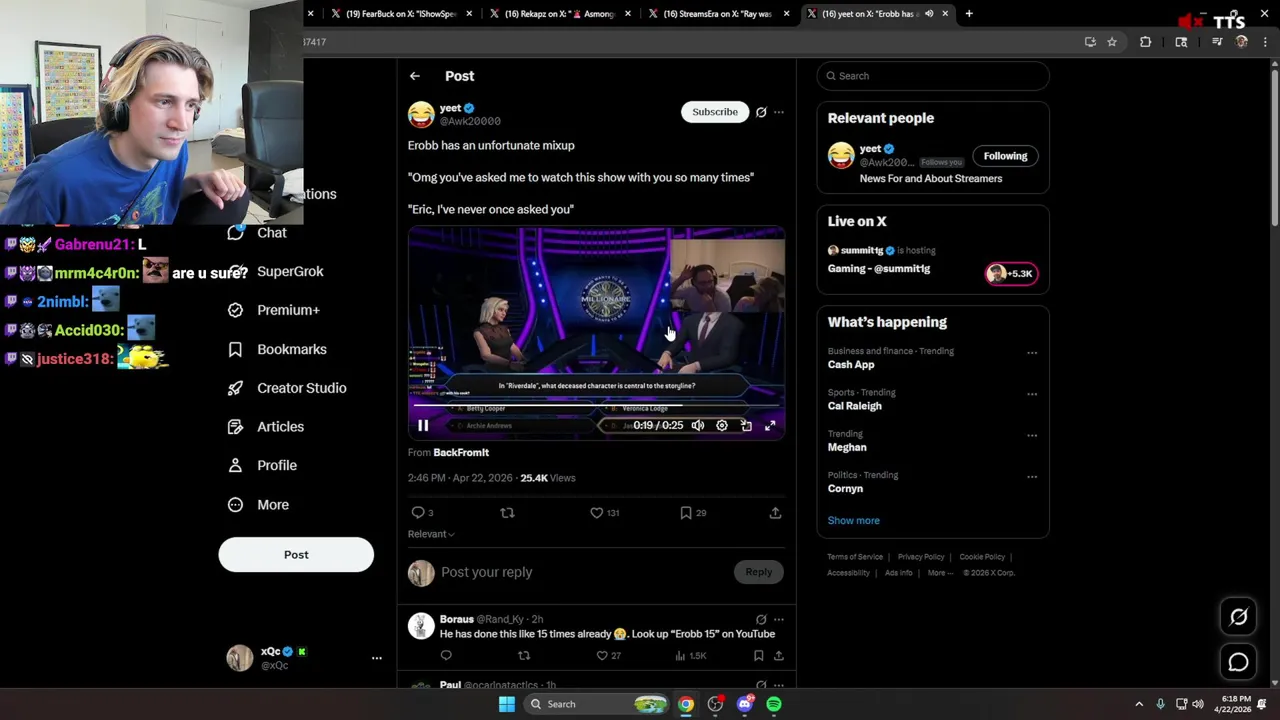
Task: Open the Windows Start menu
Action: 507,704
